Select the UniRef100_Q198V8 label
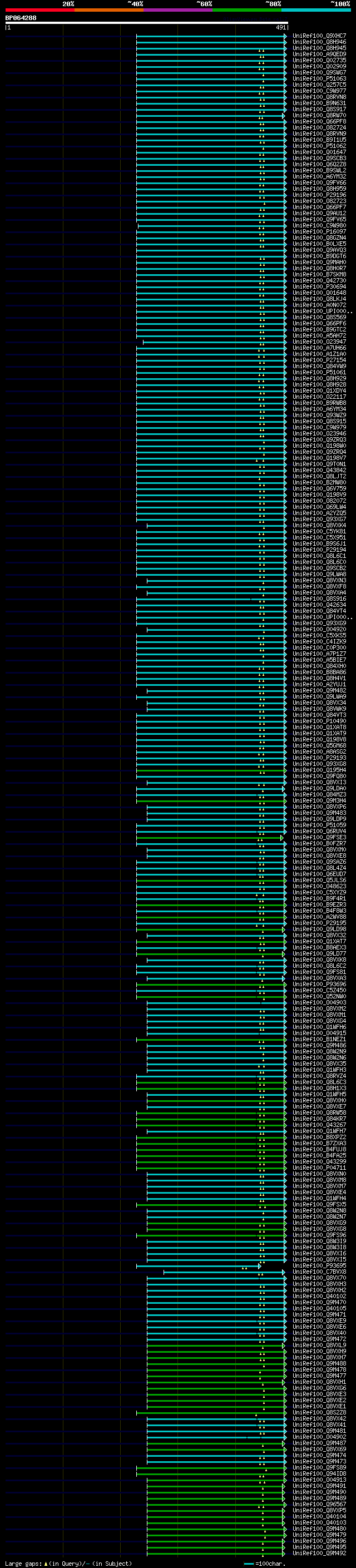Screen dimensions: 356x1568 (319, 740)
